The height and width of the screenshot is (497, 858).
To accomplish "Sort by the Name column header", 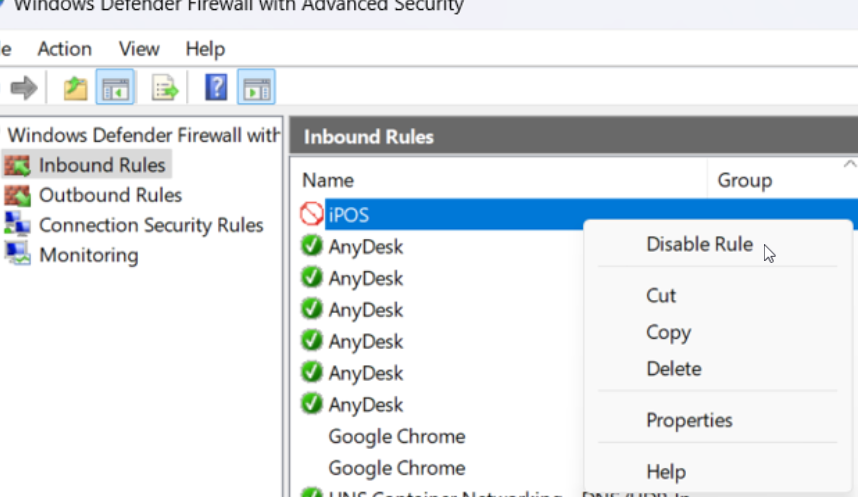I will [x=328, y=180].
